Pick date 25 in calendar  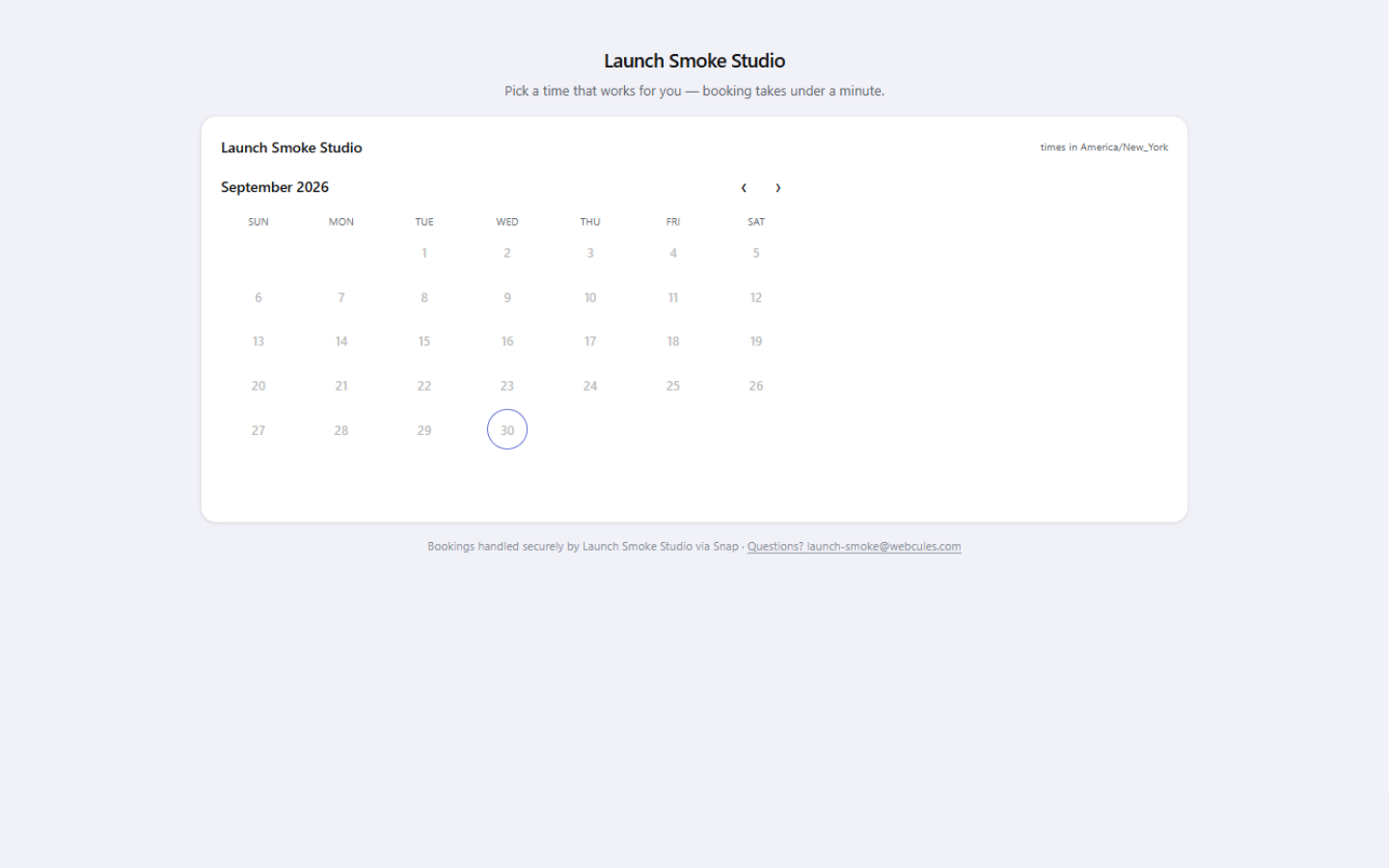pyautogui.click(x=673, y=386)
